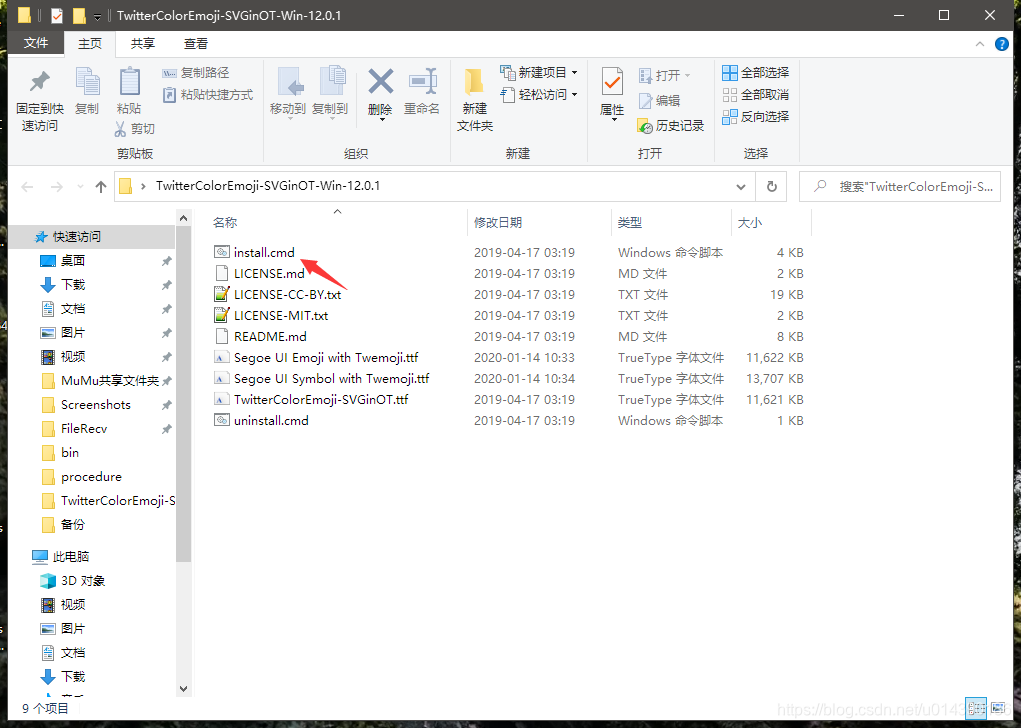Collapse the ribbon with the chevron
This screenshot has width=1021, height=728.
980,44
